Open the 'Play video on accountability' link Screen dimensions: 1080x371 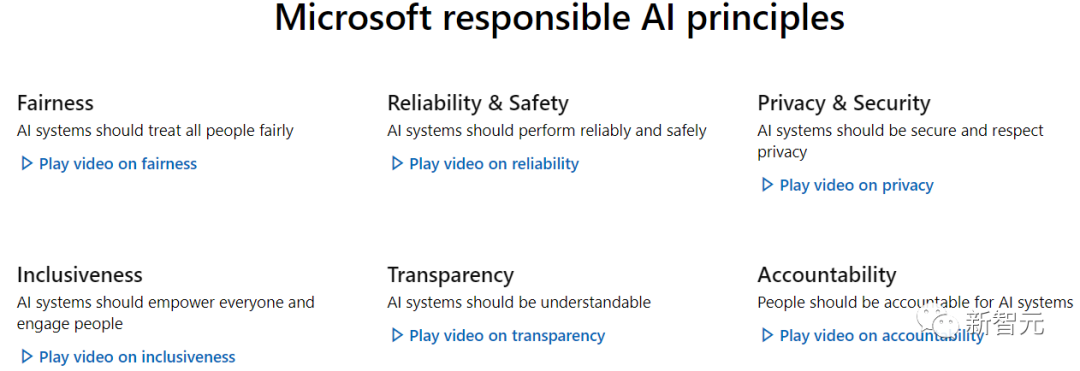point(873,335)
